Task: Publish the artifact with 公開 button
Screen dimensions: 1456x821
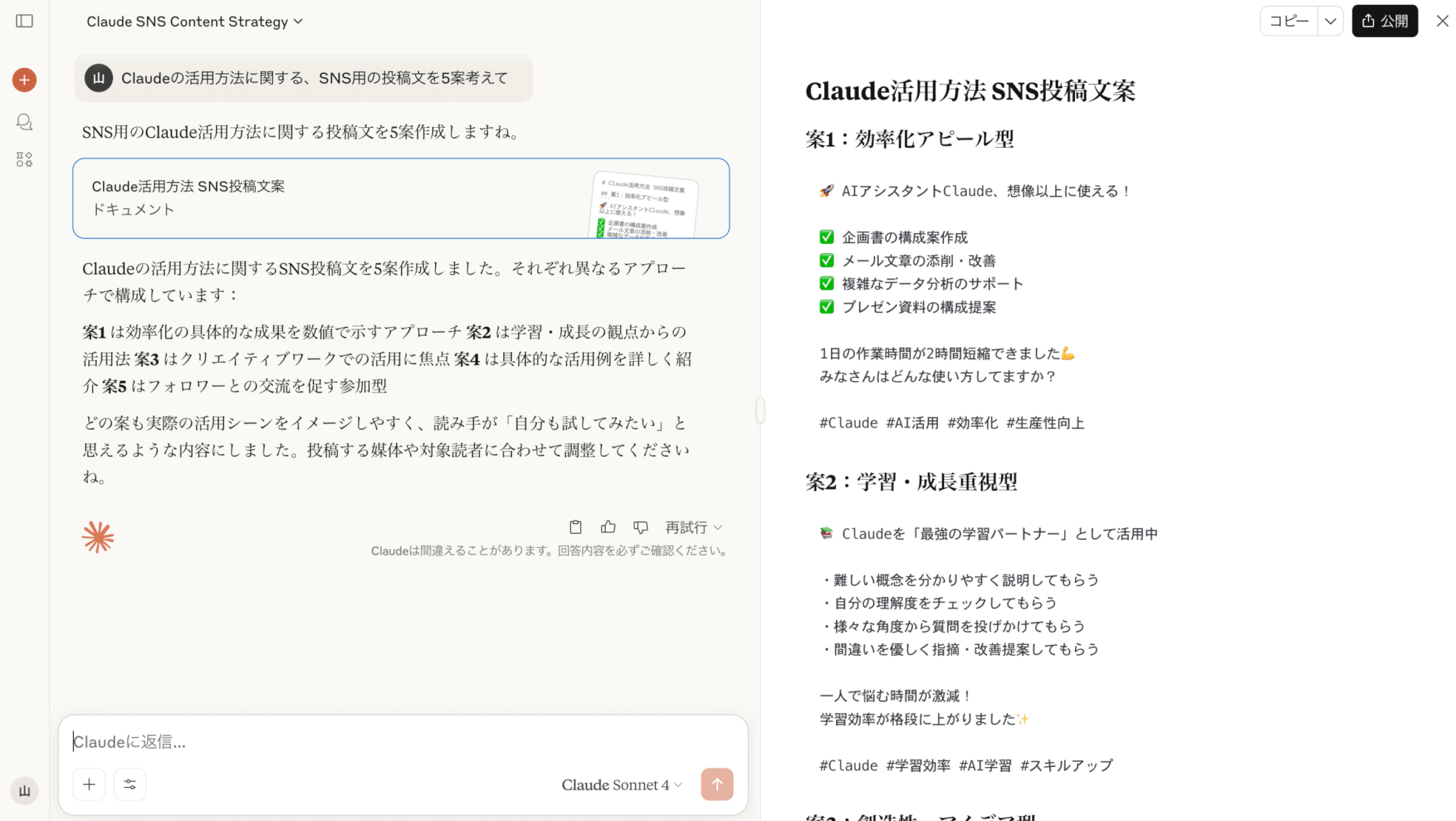Action: point(1385,21)
